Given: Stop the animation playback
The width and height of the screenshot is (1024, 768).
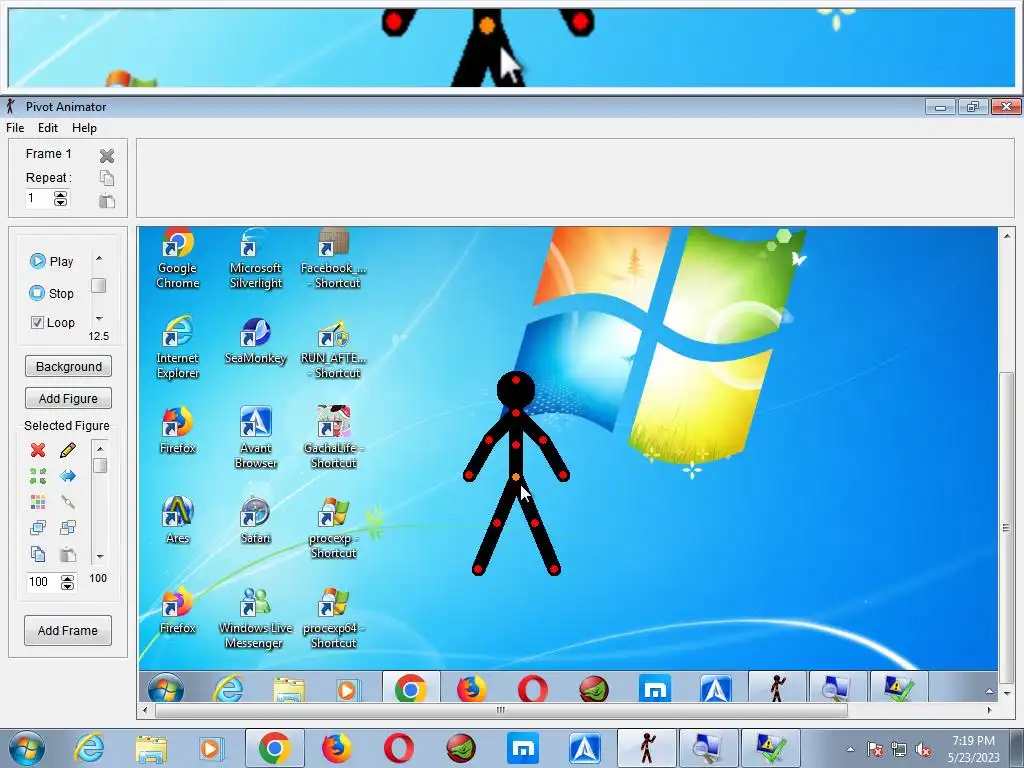Looking at the screenshot, I should click(52, 293).
